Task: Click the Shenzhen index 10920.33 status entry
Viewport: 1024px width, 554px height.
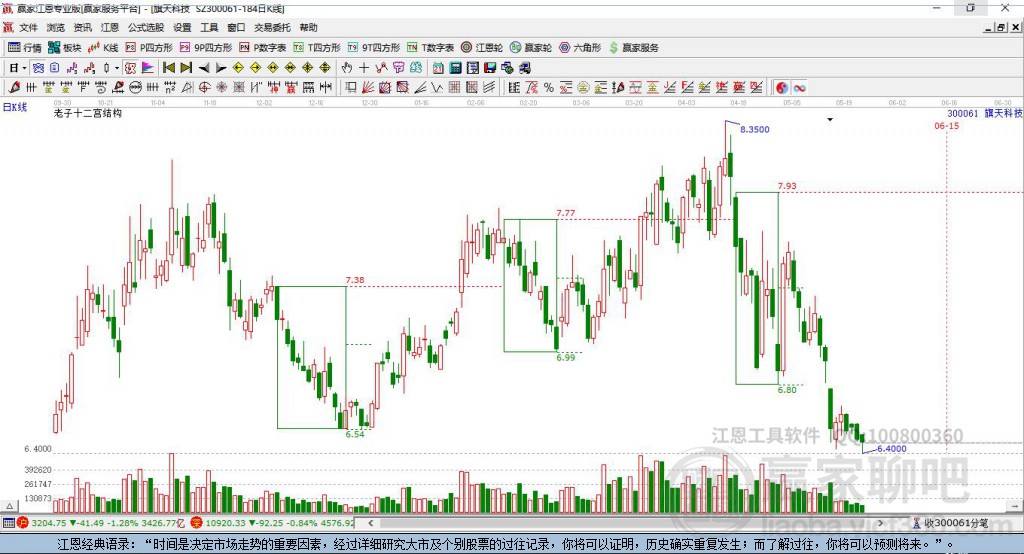Action: click(x=272, y=523)
